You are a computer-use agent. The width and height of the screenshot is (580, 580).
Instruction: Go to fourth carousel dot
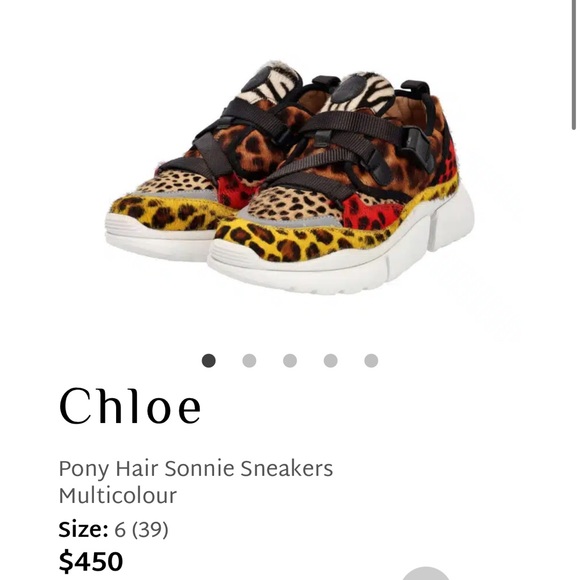pos(331,360)
